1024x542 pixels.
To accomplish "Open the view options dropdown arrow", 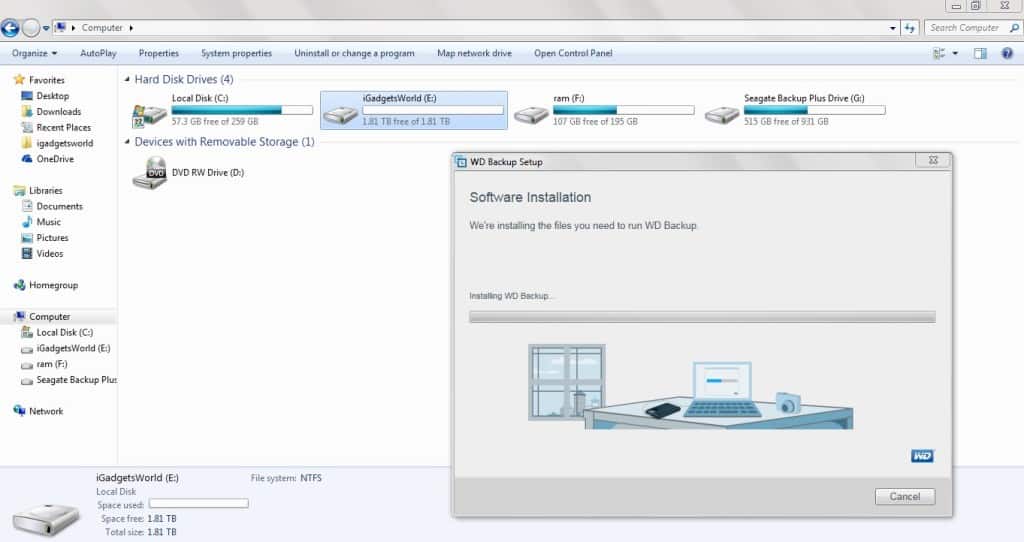I will click(955, 54).
